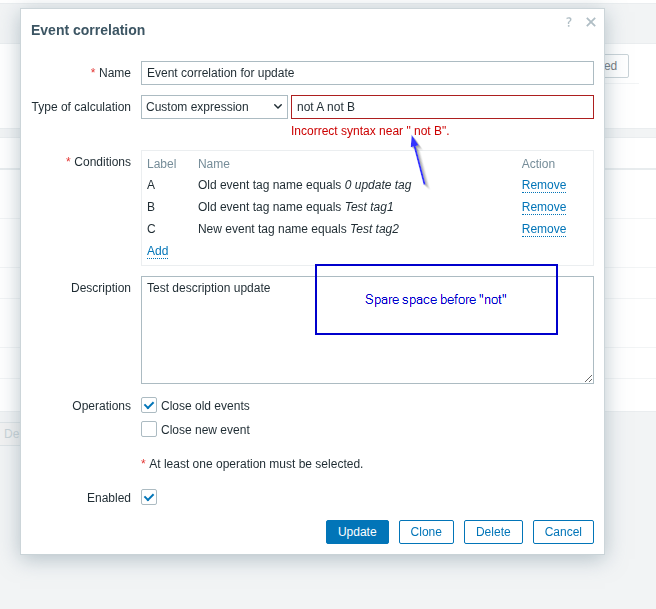
Task: Click the Close old events label
Action: [x=205, y=406]
